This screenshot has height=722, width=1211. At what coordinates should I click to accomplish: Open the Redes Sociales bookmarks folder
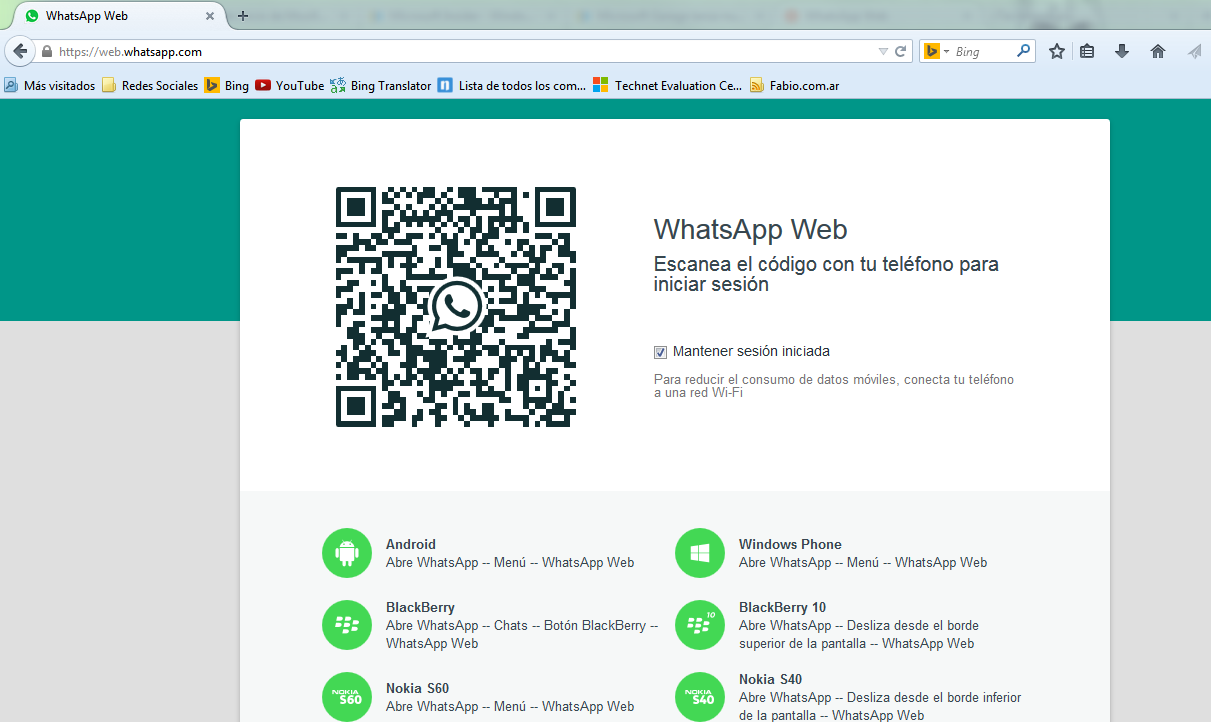[150, 86]
